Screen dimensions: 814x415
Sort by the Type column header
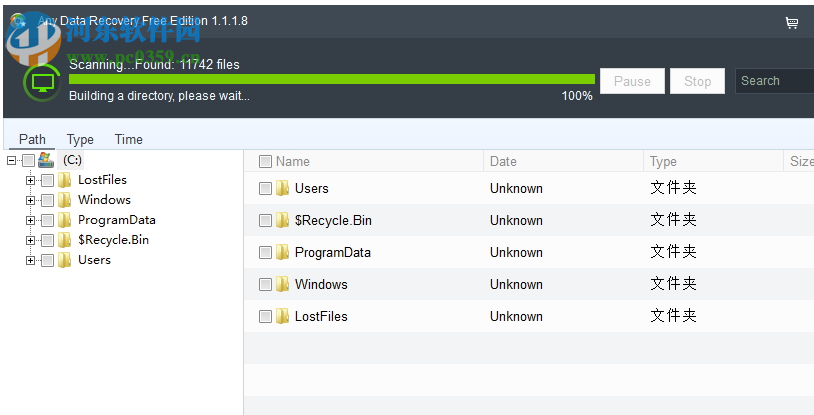[663, 162]
